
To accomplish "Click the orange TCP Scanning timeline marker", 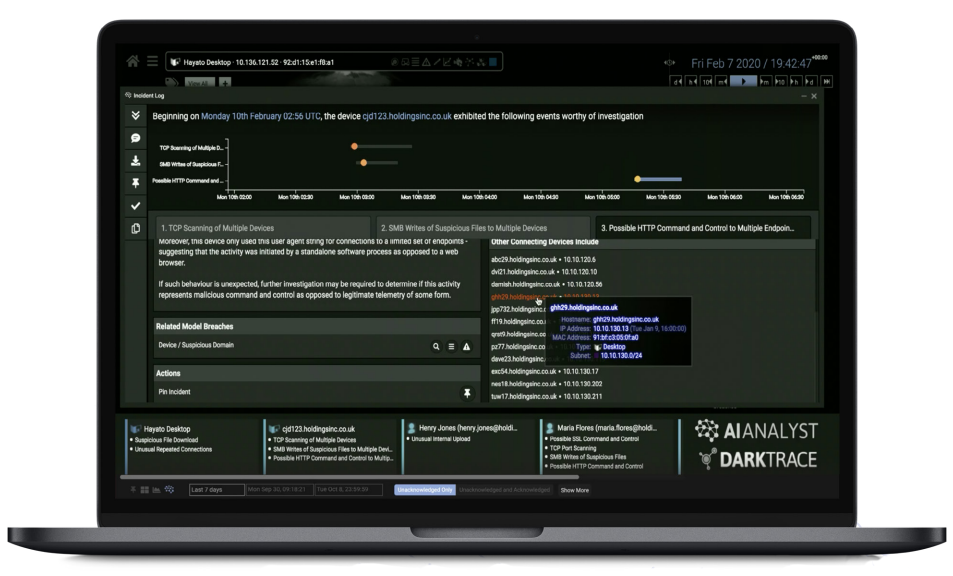I will pyautogui.click(x=354, y=147).
